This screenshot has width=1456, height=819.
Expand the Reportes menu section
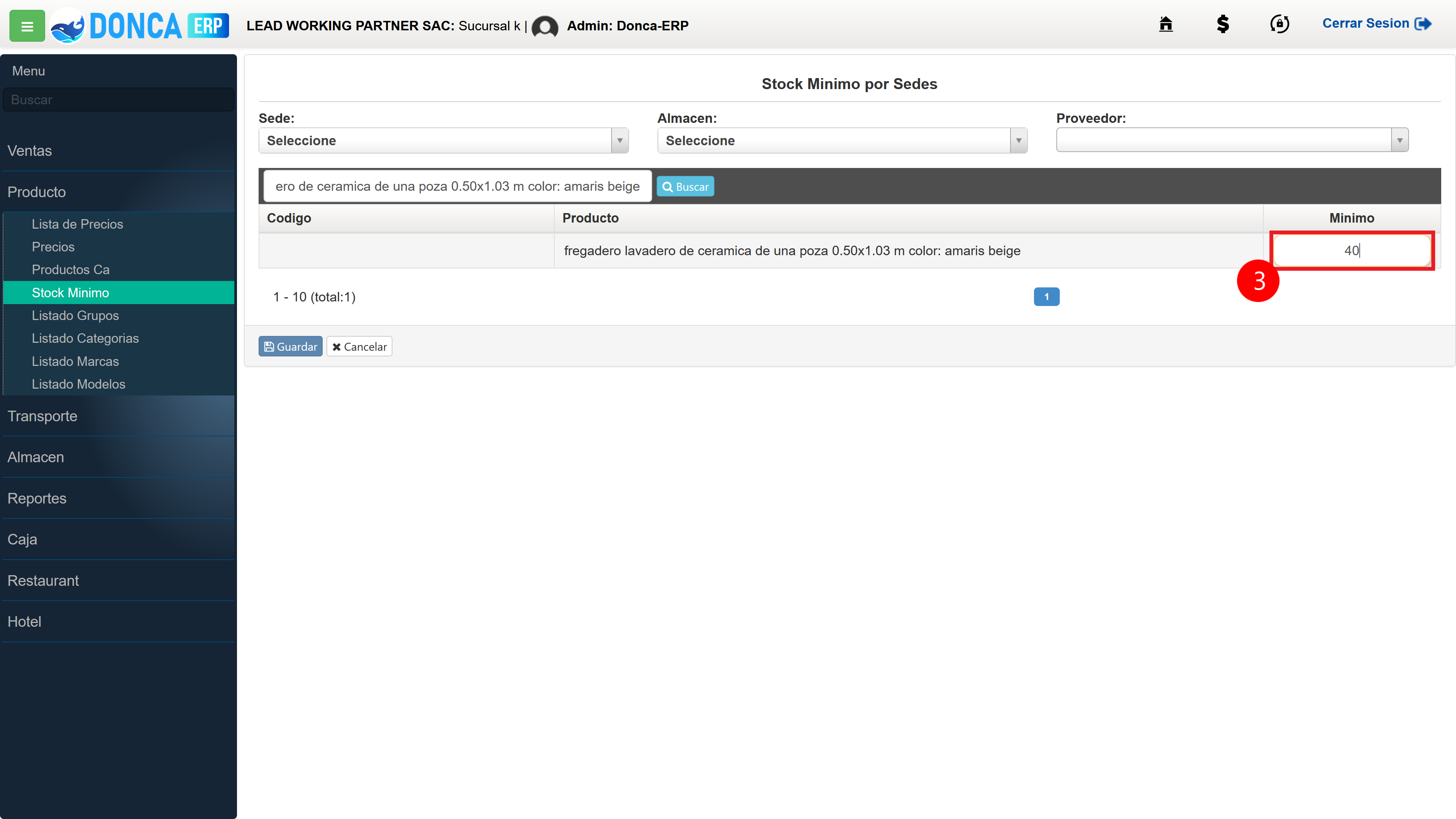[119, 498]
